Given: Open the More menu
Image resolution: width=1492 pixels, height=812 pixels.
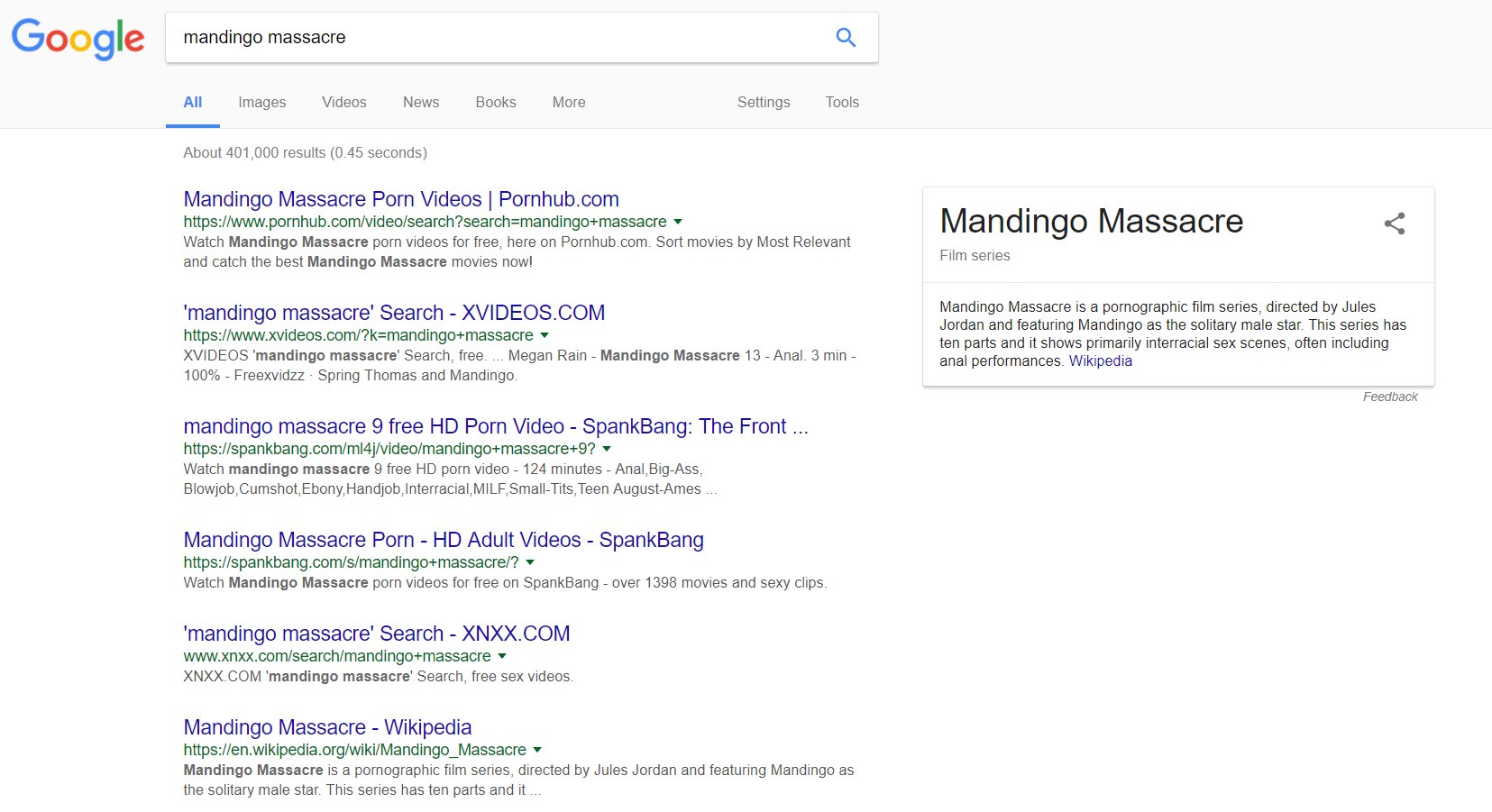Looking at the screenshot, I should (569, 103).
